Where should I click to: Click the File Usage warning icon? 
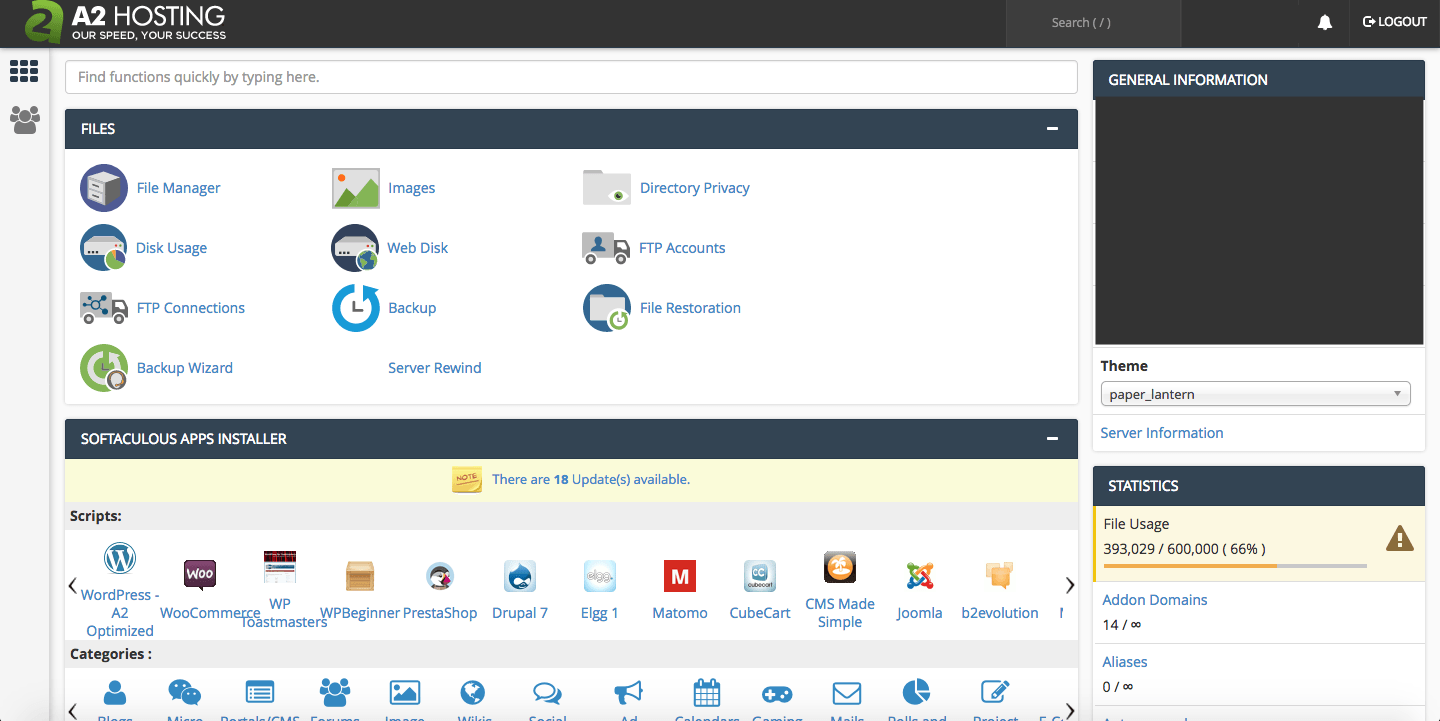coord(1400,539)
